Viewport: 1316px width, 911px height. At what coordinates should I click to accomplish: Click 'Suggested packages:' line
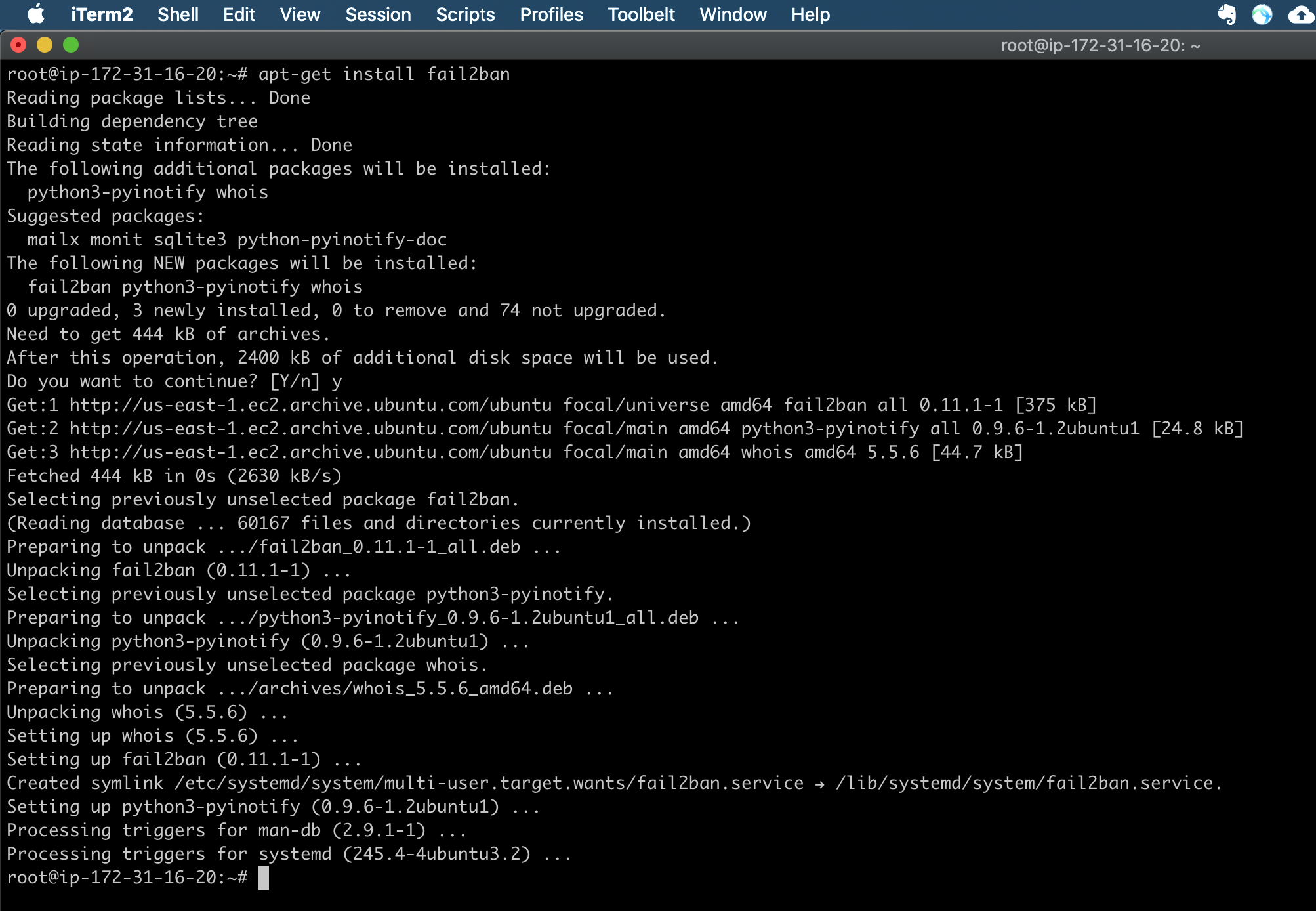tap(106, 216)
